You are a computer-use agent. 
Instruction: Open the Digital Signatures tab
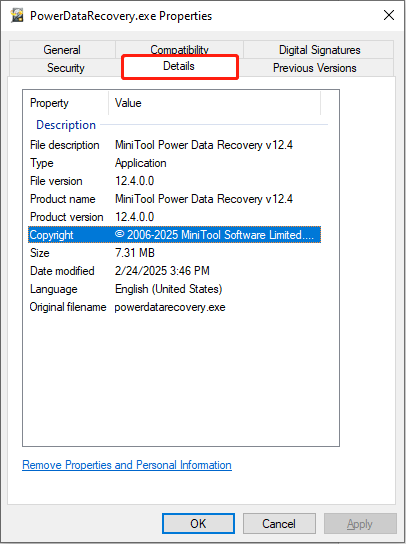[319, 50]
